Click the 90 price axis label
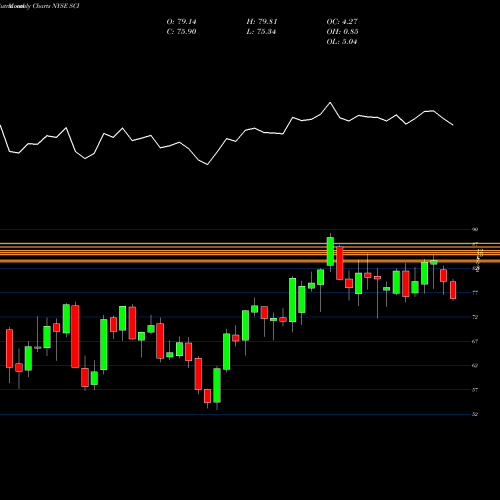The height and width of the screenshot is (500, 500). pyautogui.click(x=475, y=229)
